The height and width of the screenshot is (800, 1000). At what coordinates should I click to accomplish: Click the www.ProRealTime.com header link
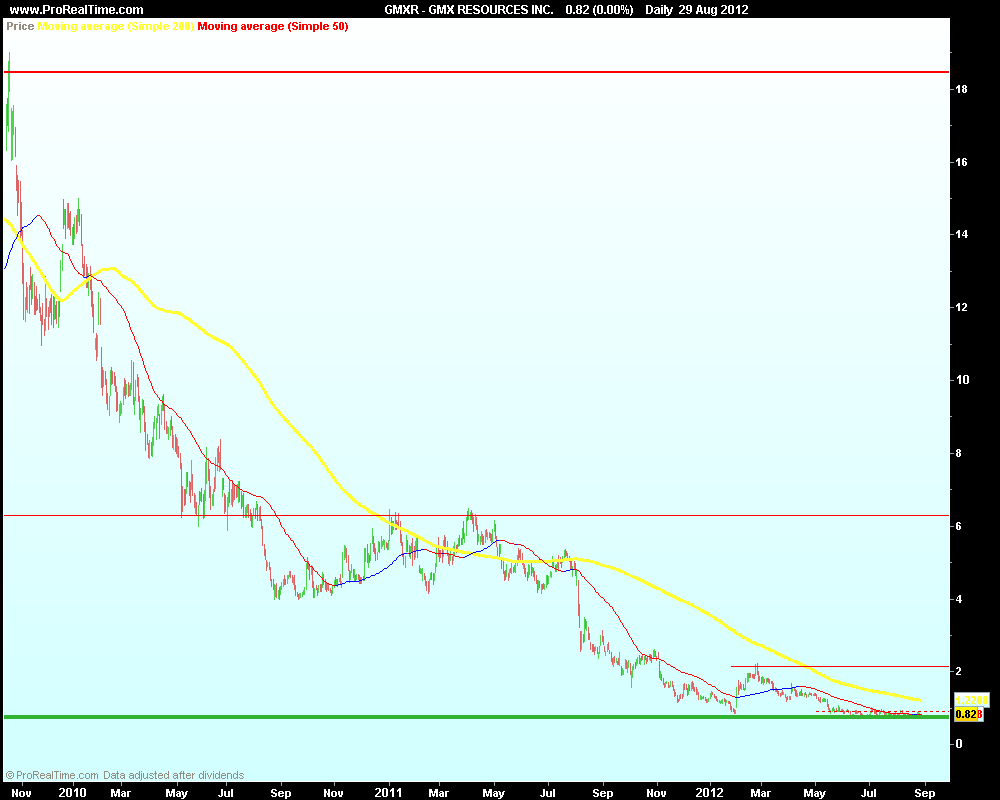(x=76, y=10)
